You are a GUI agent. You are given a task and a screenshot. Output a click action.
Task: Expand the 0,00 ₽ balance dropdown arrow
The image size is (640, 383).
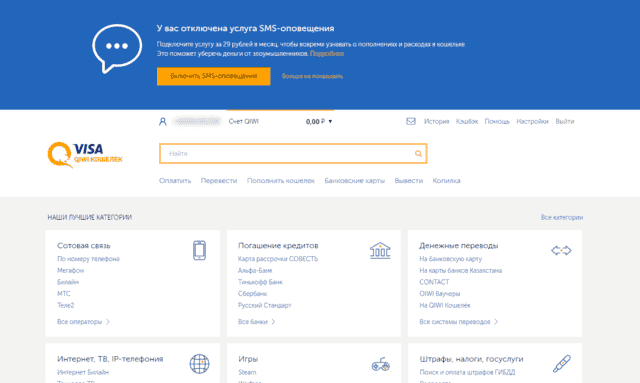(x=330, y=122)
